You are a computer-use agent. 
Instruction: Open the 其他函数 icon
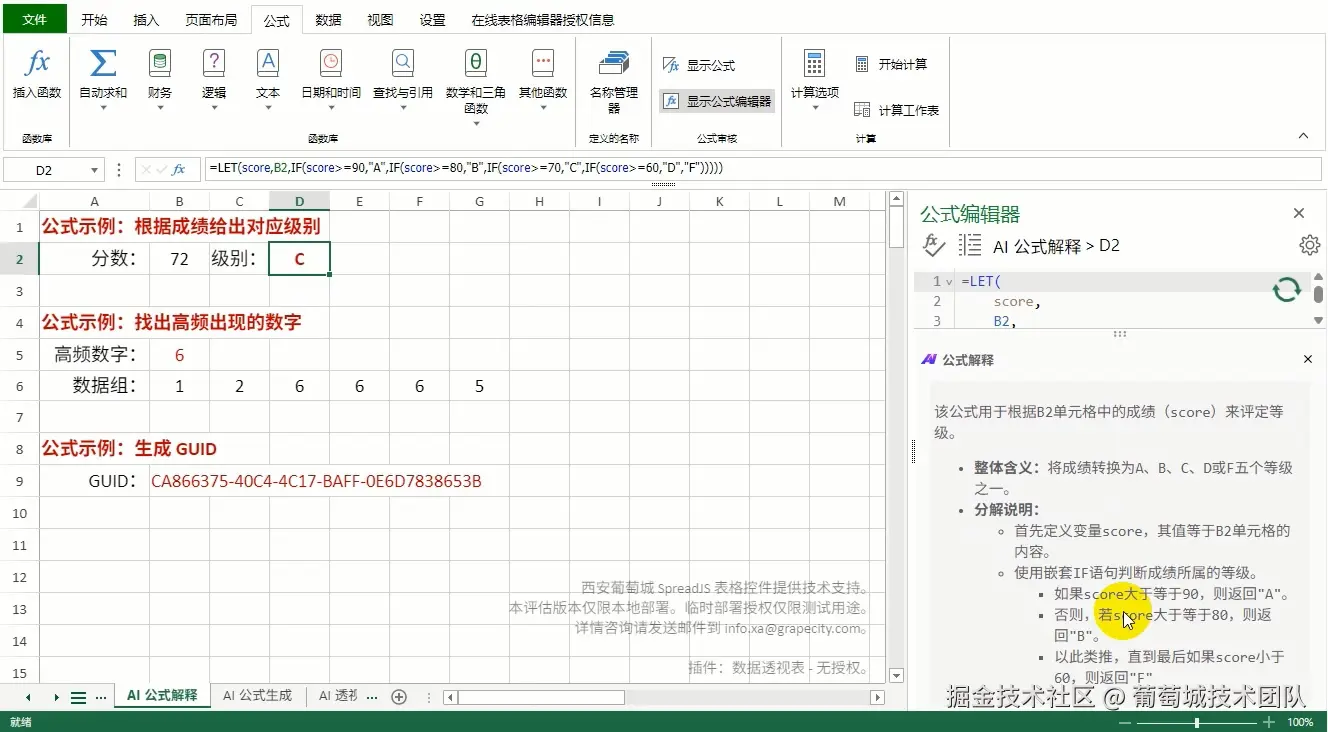543,64
